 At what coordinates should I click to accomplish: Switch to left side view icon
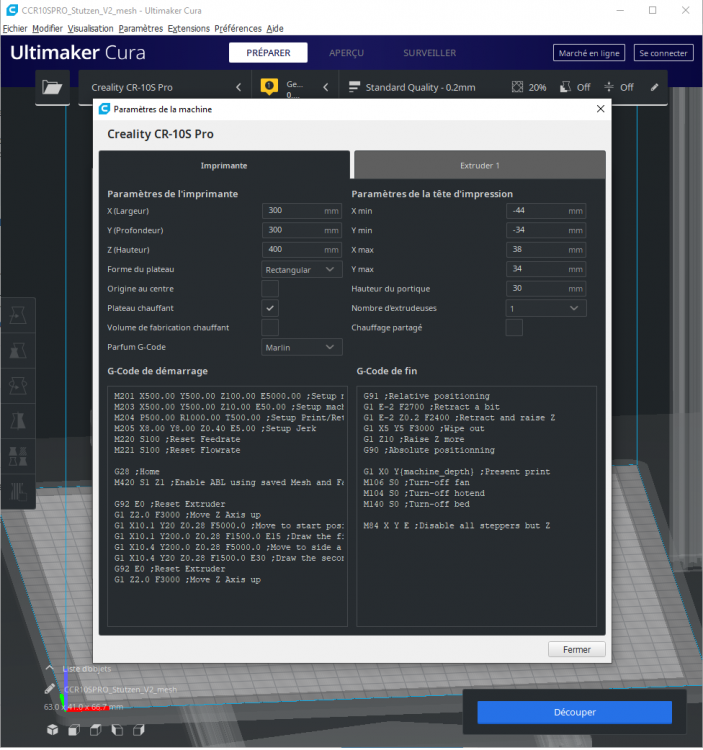tap(117, 729)
